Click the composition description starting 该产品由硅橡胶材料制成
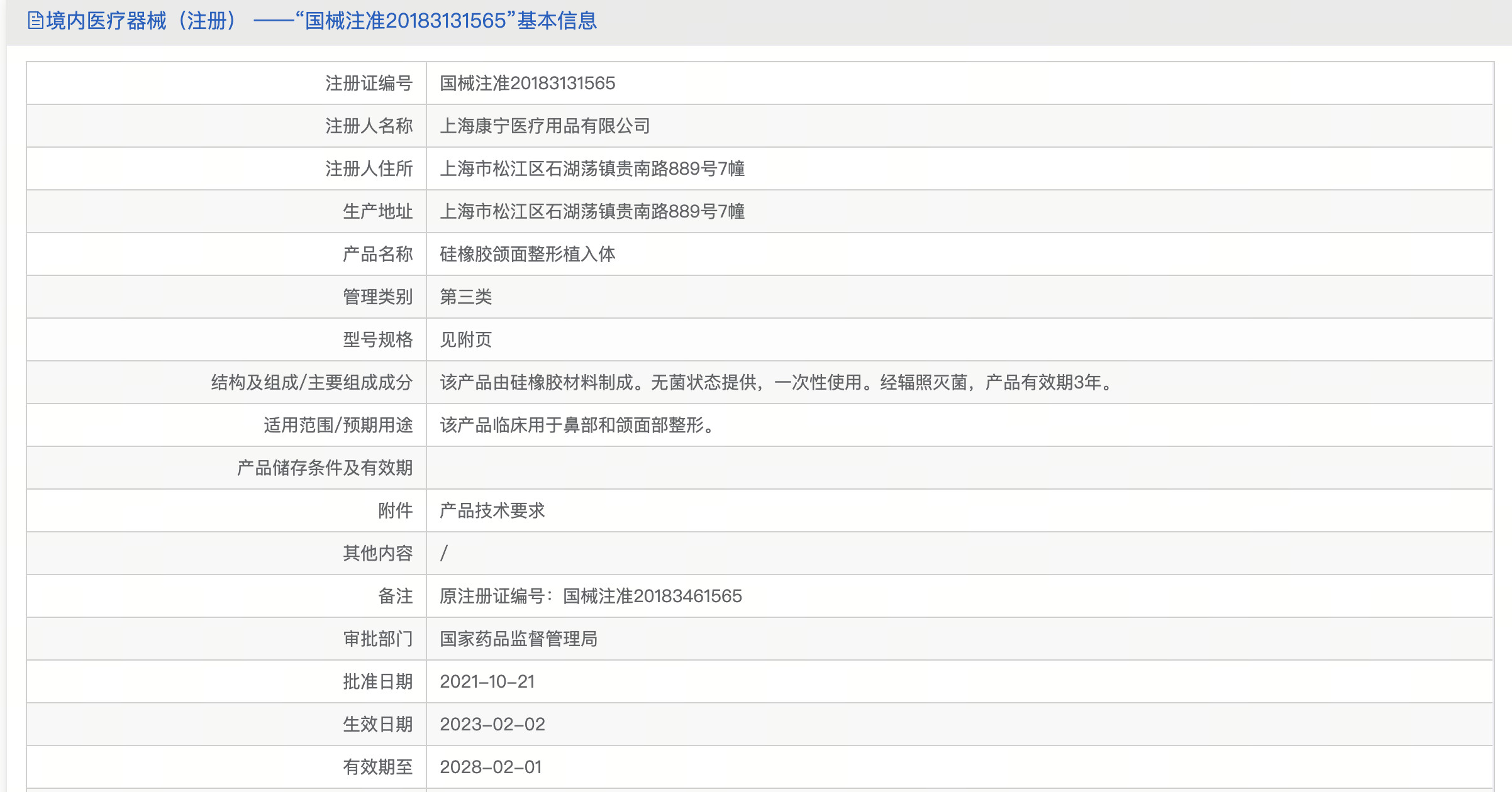The width and height of the screenshot is (1512, 792). (x=777, y=382)
